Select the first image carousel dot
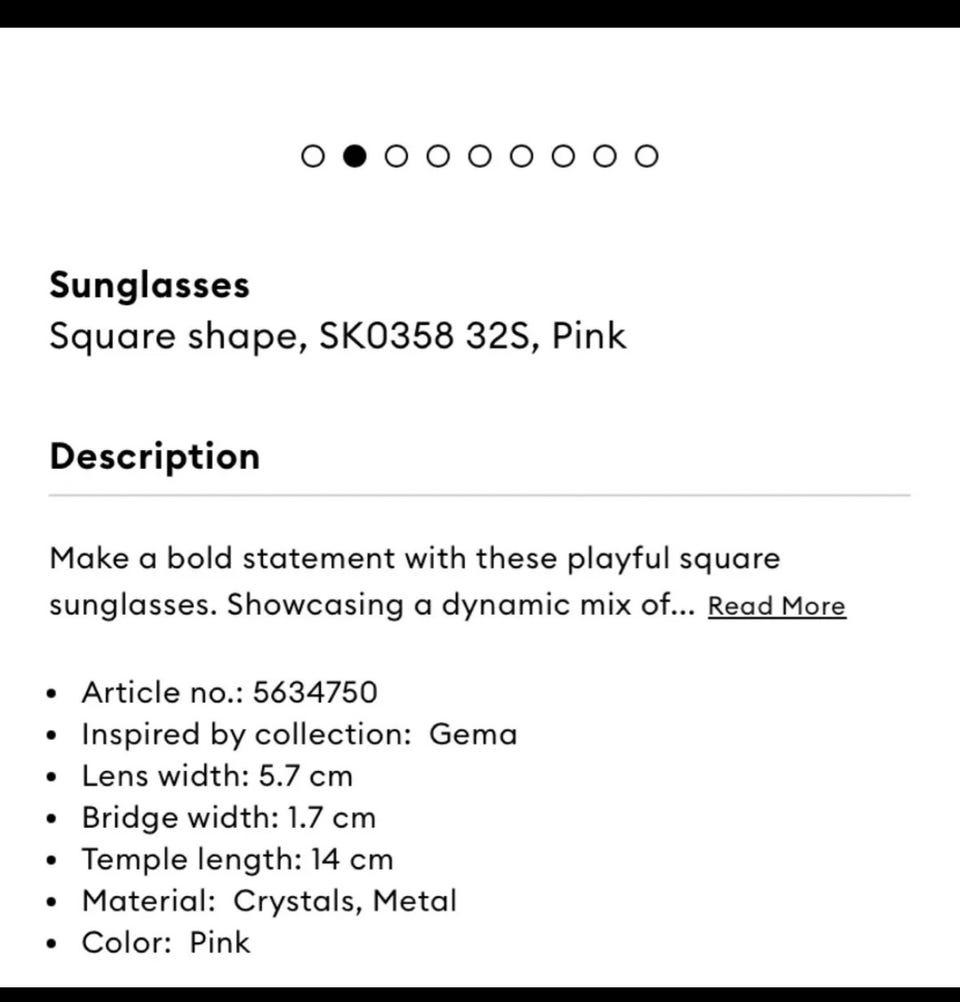The width and height of the screenshot is (960, 1002). [x=313, y=156]
